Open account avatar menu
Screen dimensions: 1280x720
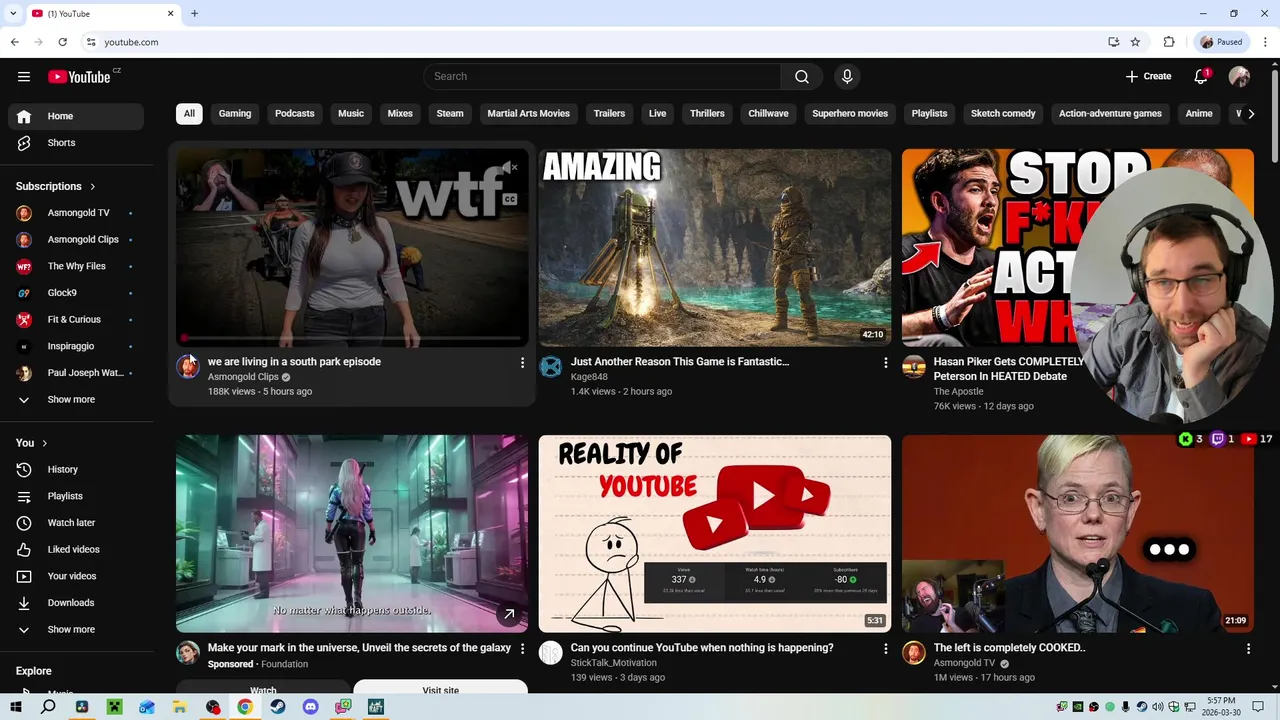tap(1239, 77)
